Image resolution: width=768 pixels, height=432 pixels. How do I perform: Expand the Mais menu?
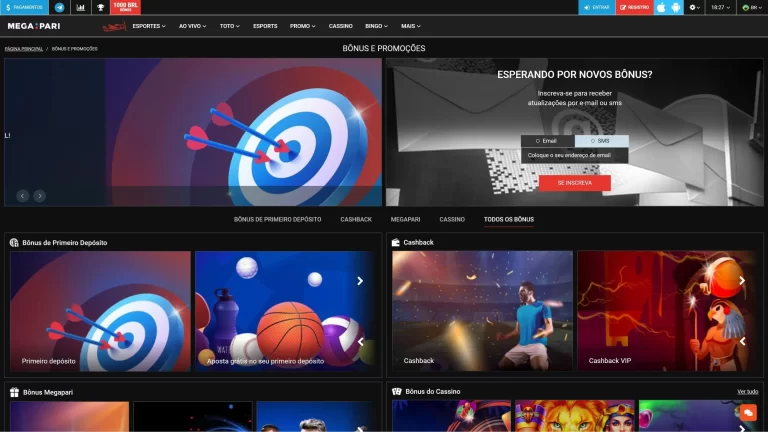(x=410, y=26)
